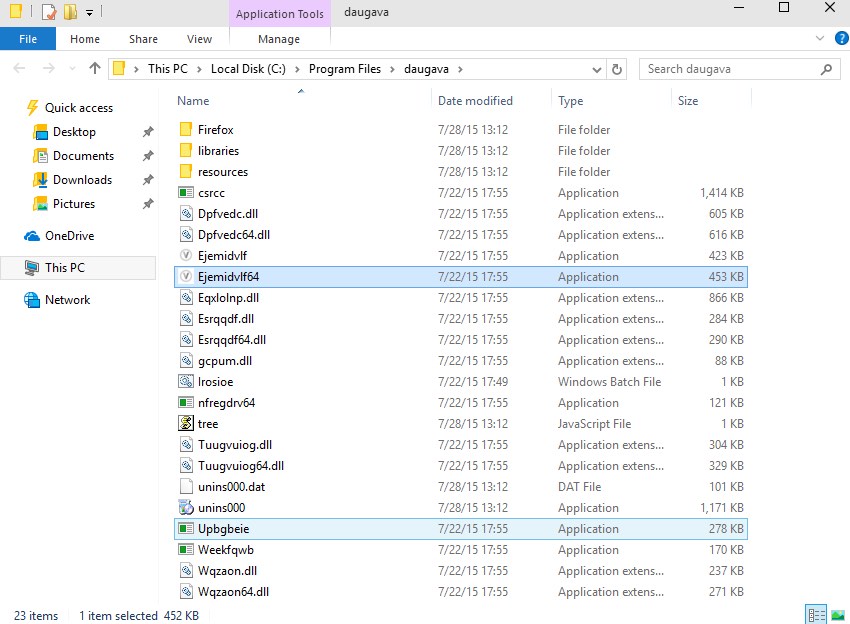The height and width of the screenshot is (624, 850).
Task: Click the unins000 application installer icon
Action: tap(185, 508)
